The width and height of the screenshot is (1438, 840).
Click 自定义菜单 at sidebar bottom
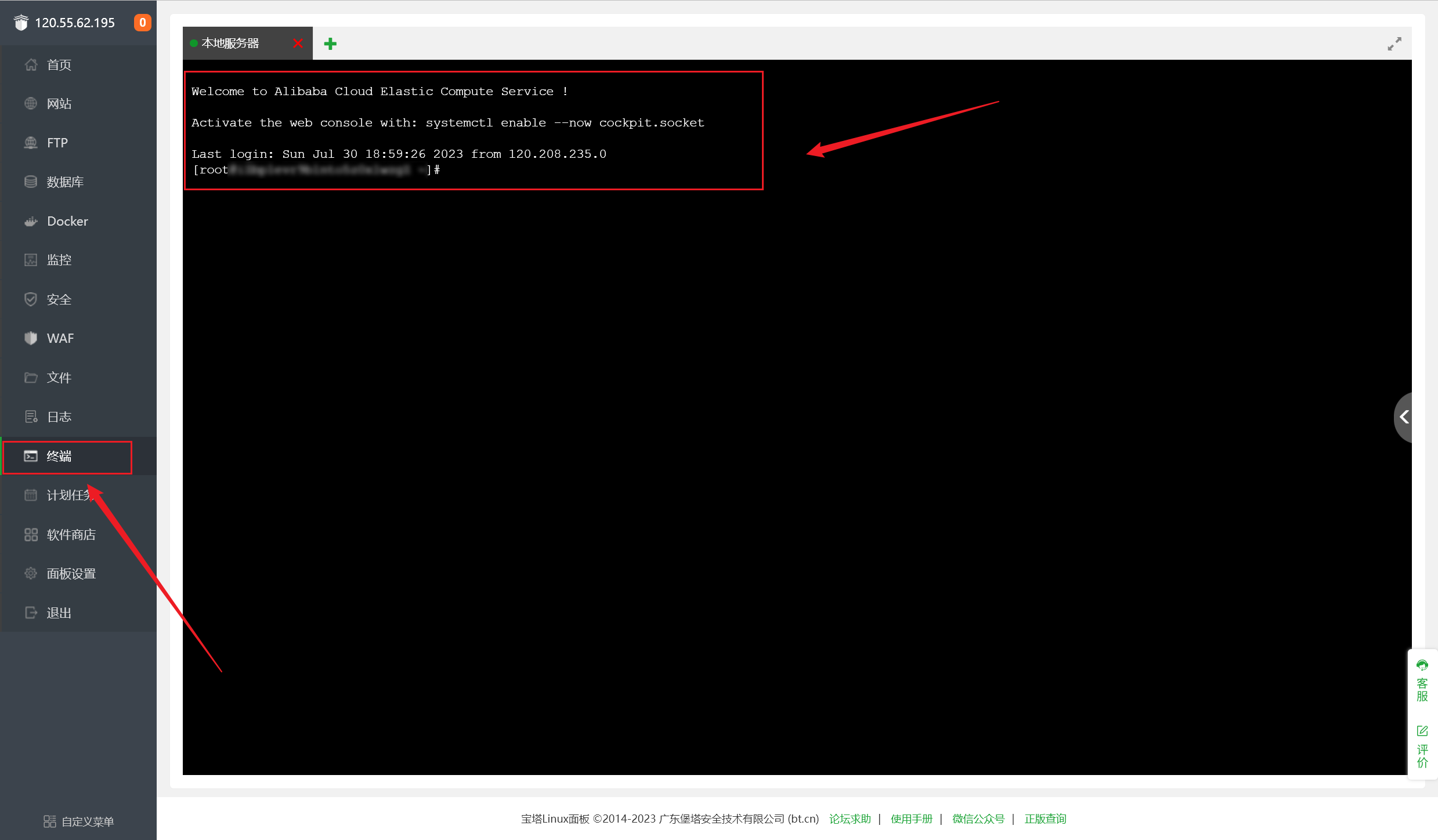(x=78, y=821)
